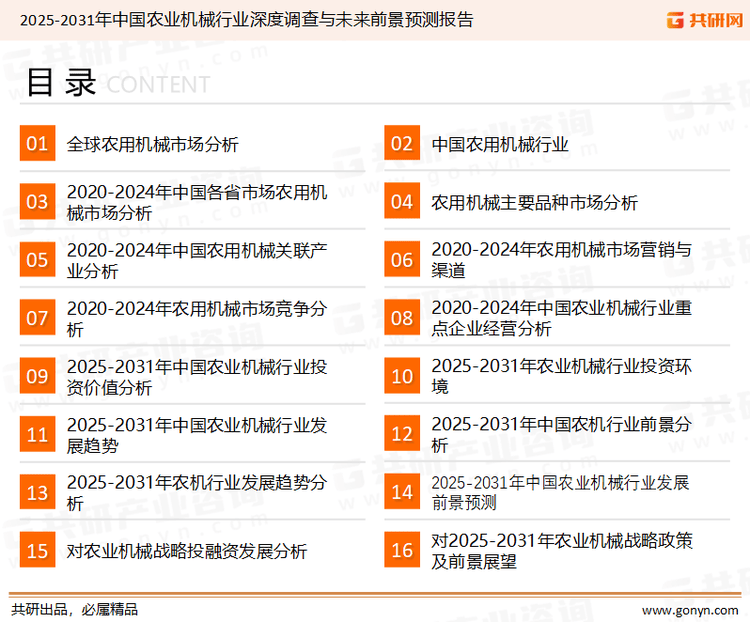The height and width of the screenshot is (622, 750).
Task: Click the orange 14 number badge
Action: [x=402, y=492]
